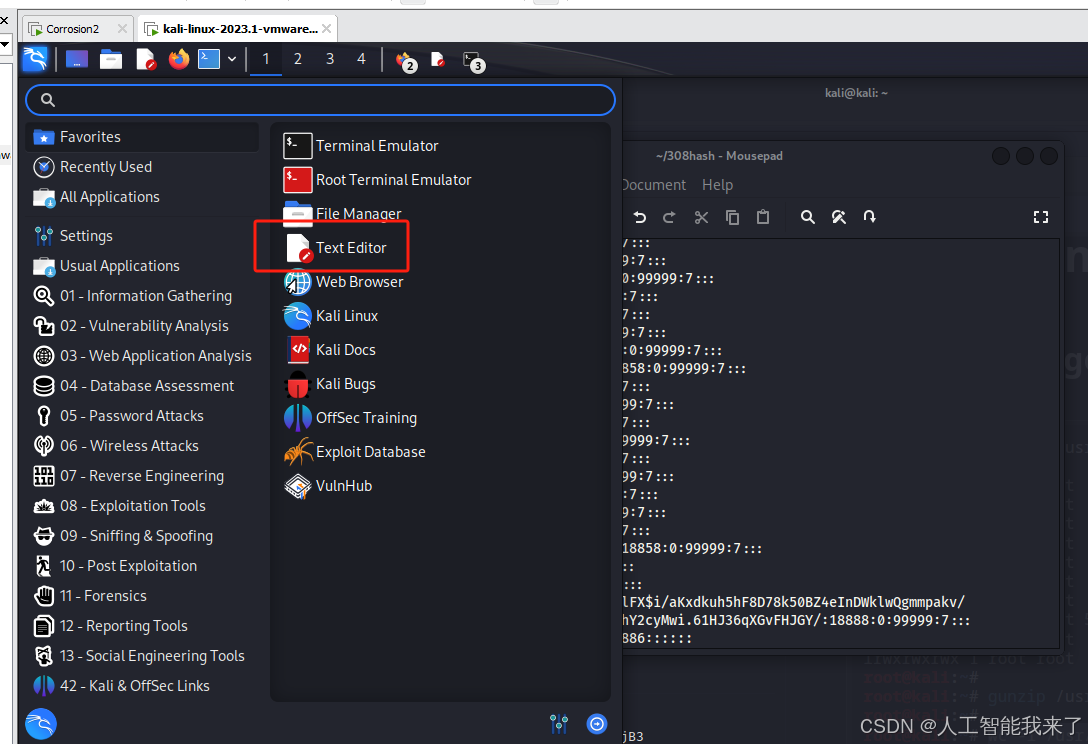1088x744 pixels.
Task: Click Mousepad copy toolbar icon
Action: tap(732, 217)
